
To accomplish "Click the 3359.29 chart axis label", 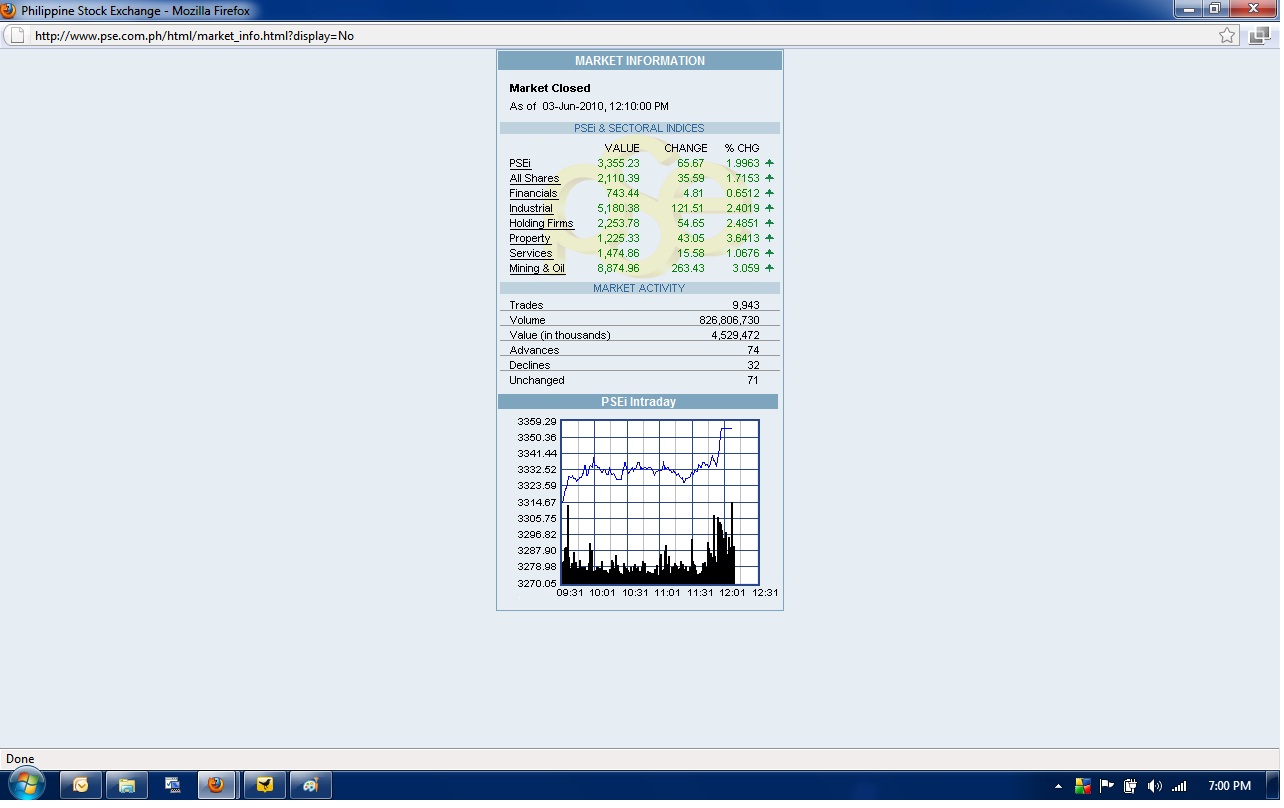I will (x=537, y=422).
